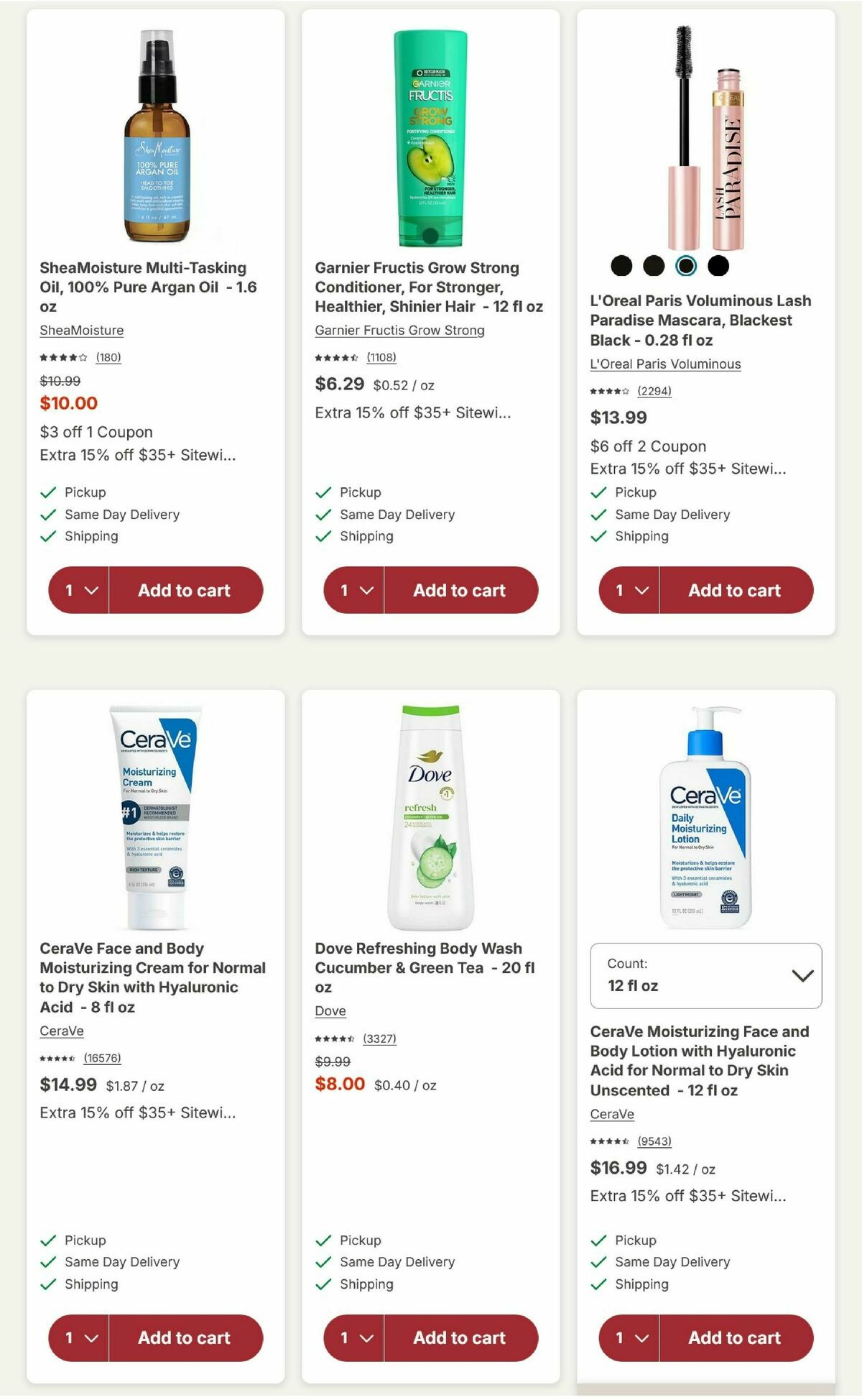Add the Garnier Fructis conditioner to cart
The width and height of the screenshot is (862, 1400).
tap(458, 590)
